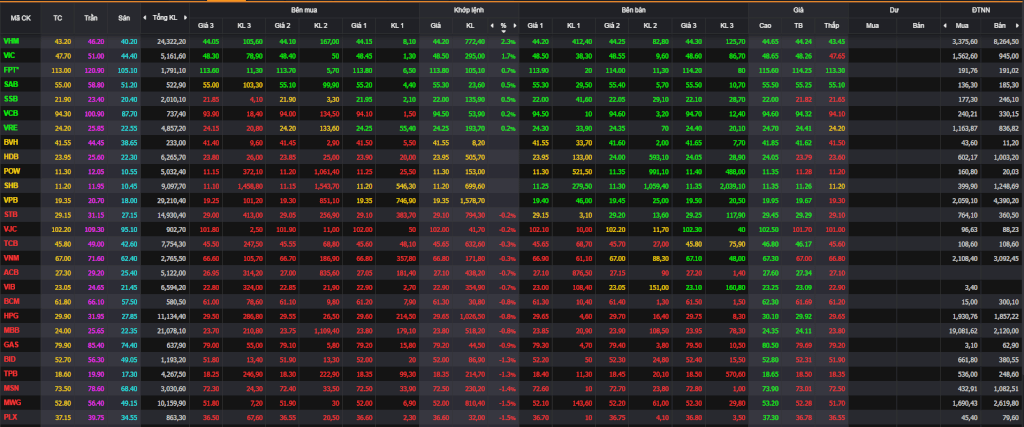The width and height of the screenshot is (1024, 427).
Task: Click the % change column header
Action: 503,25
